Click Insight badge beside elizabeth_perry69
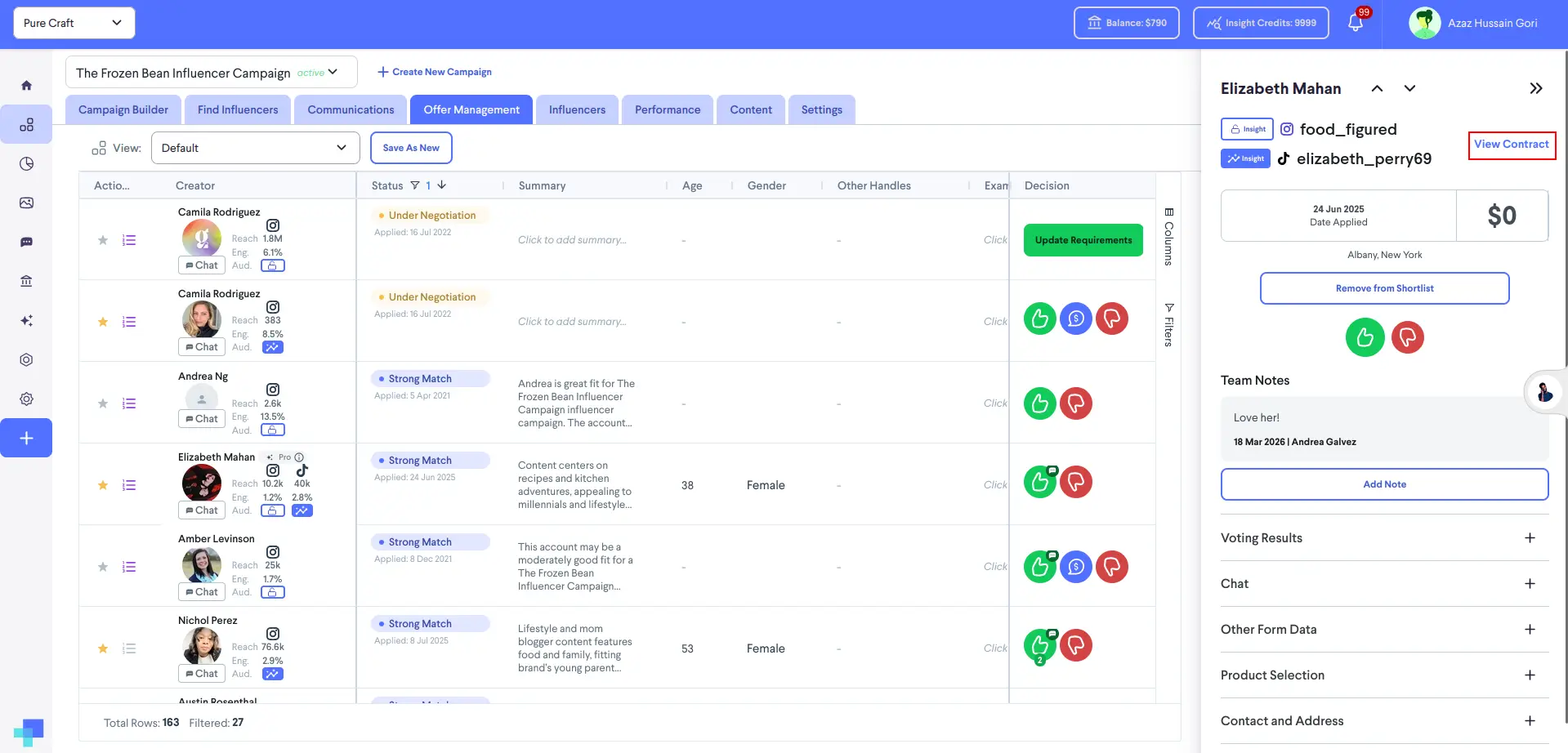Image resolution: width=1568 pixels, height=753 pixels. (1245, 158)
